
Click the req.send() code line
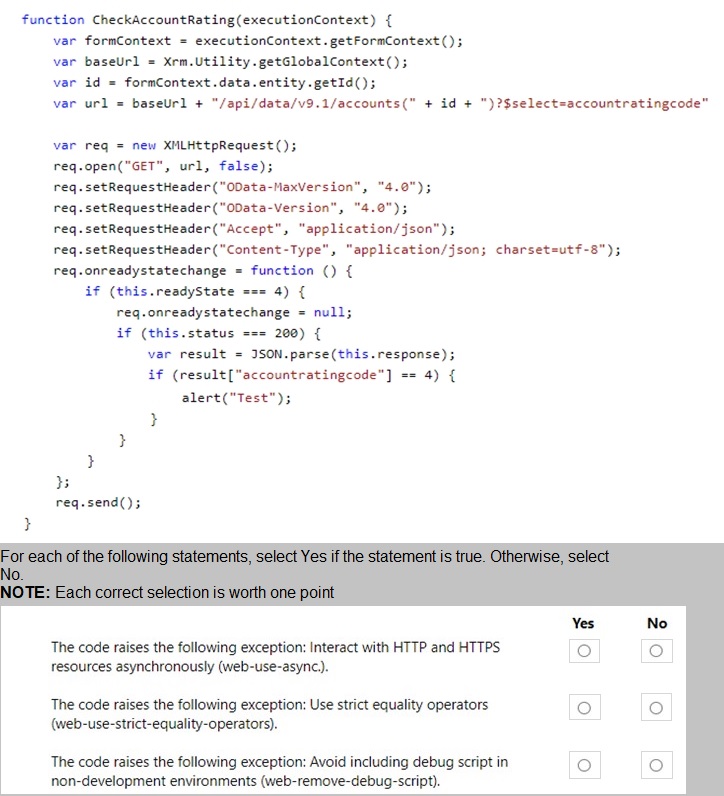pyautogui.click(x=98, y=502)
